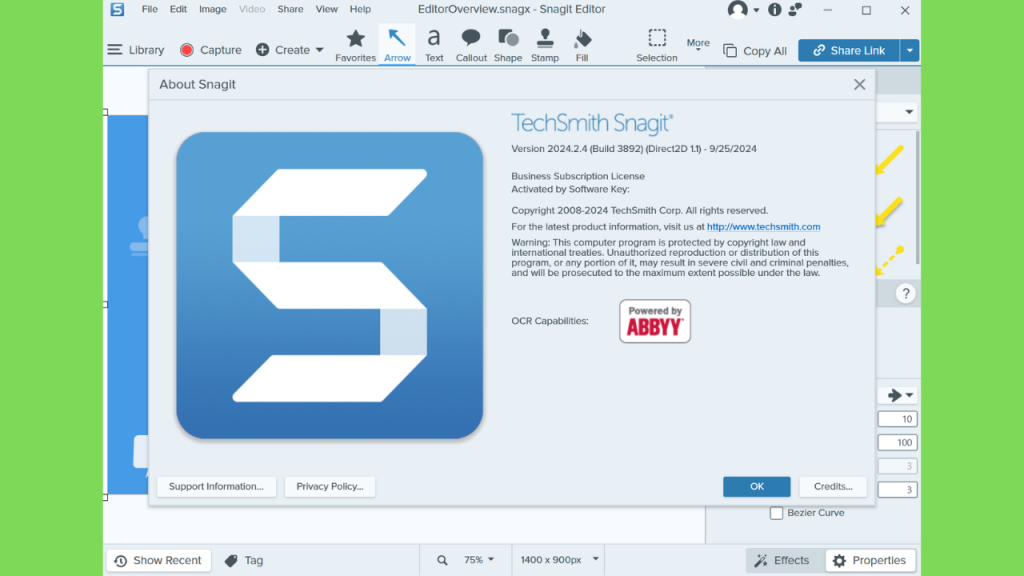
Task: Select the Stamp tool
Action: pos(545,45)
